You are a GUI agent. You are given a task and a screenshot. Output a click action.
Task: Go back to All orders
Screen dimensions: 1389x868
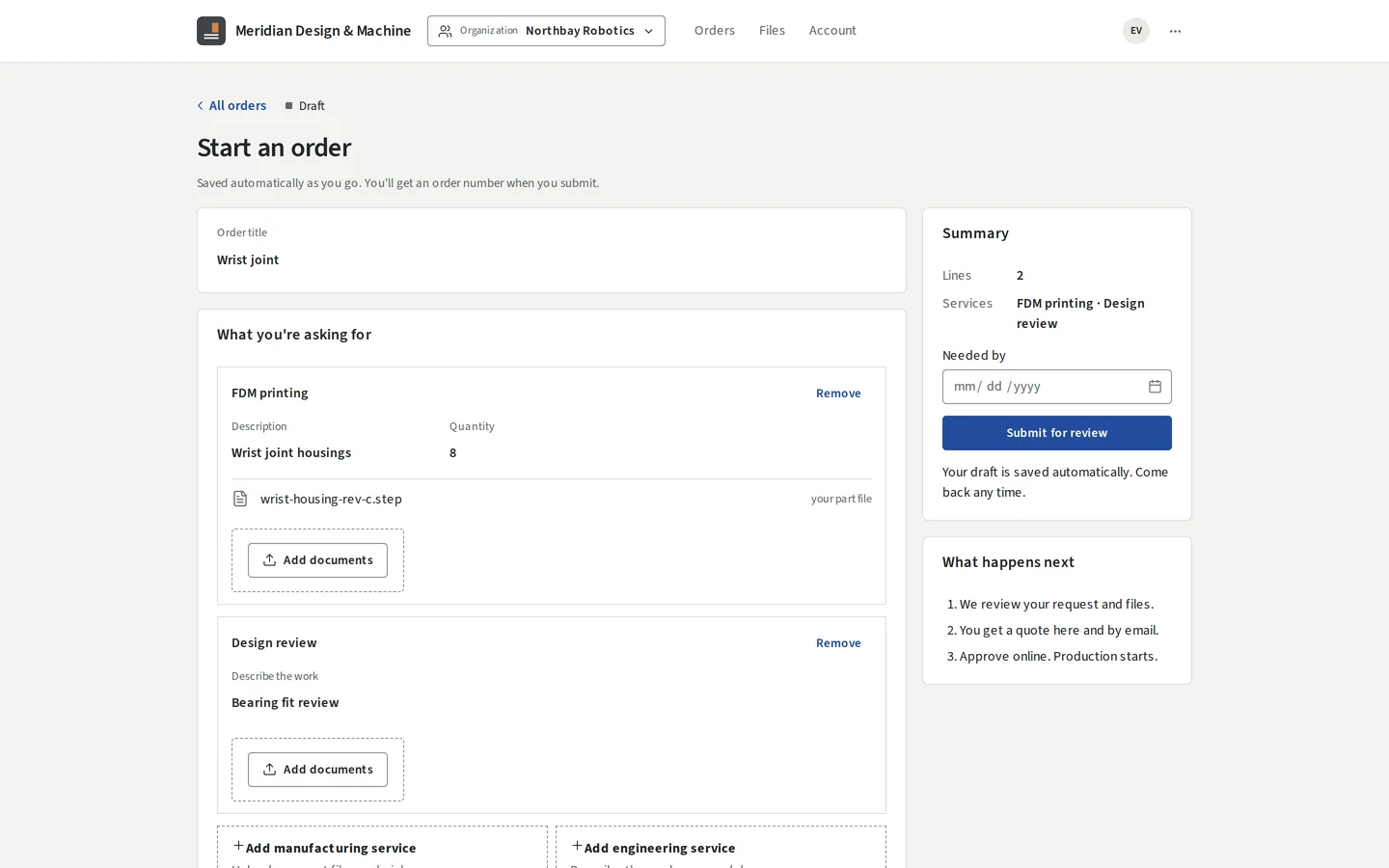pos(231,105)
